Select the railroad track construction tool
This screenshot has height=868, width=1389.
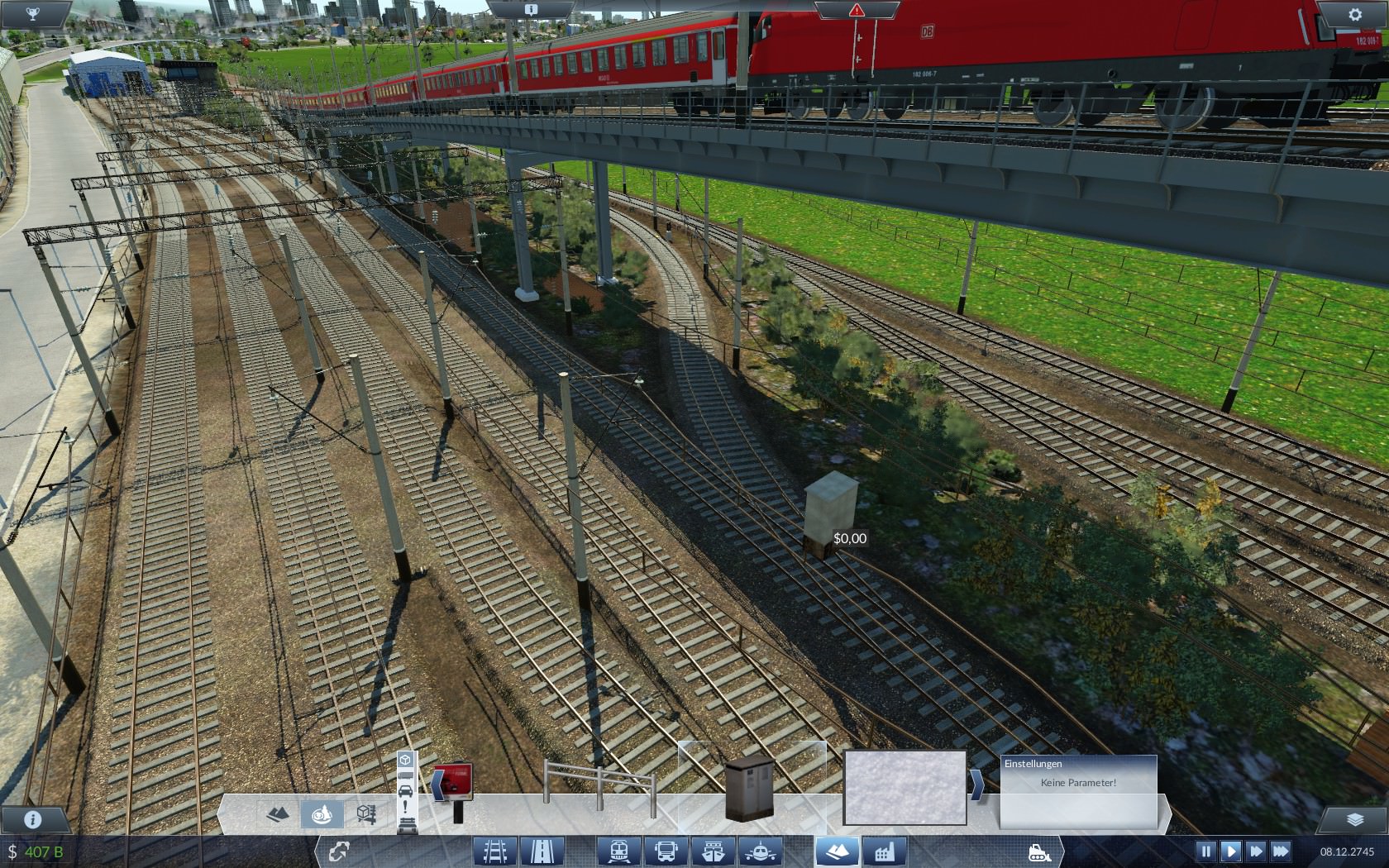point(494,851)
